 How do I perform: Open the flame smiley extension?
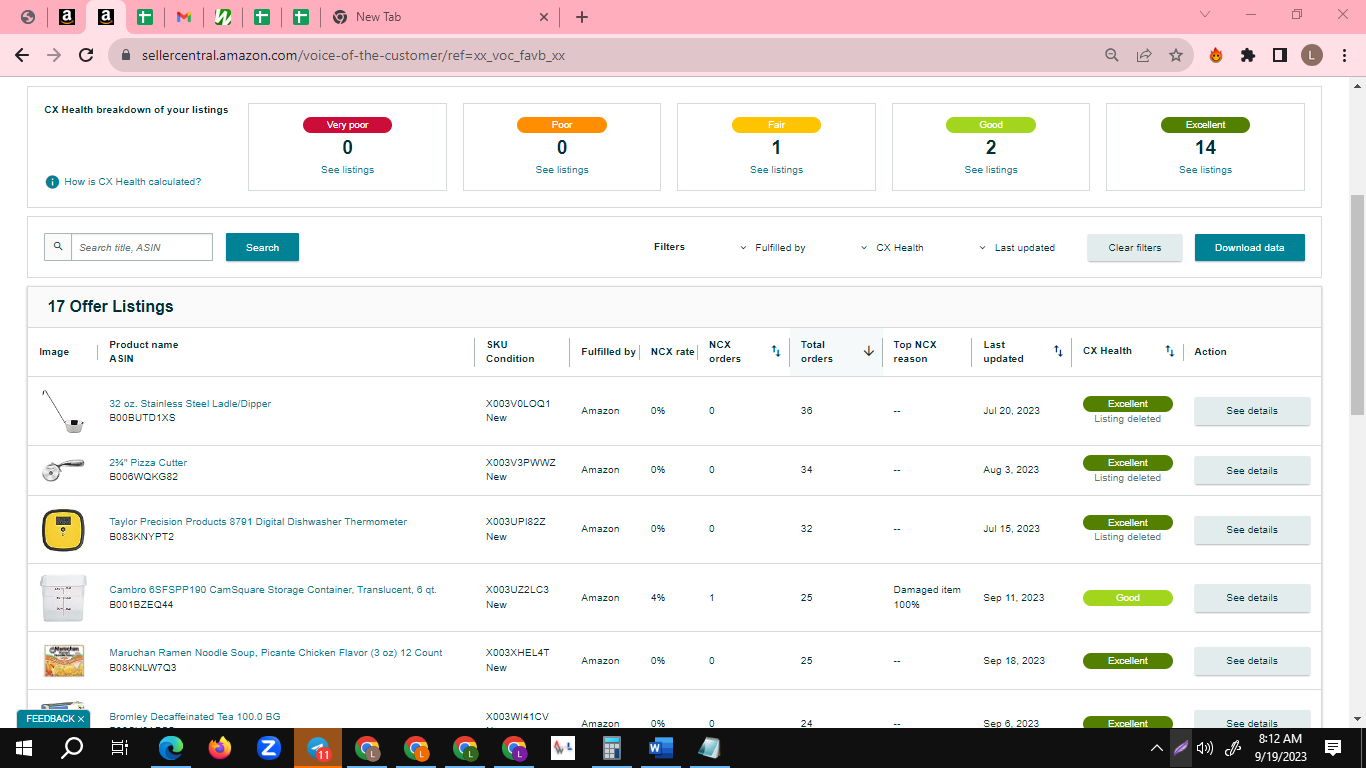[1215, 55]
